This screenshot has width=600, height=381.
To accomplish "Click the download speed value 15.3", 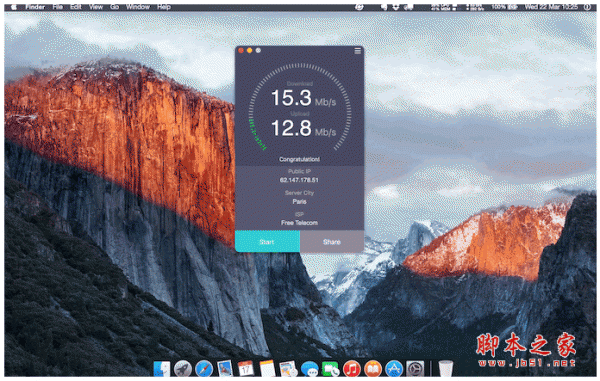I will pos(292,98).
